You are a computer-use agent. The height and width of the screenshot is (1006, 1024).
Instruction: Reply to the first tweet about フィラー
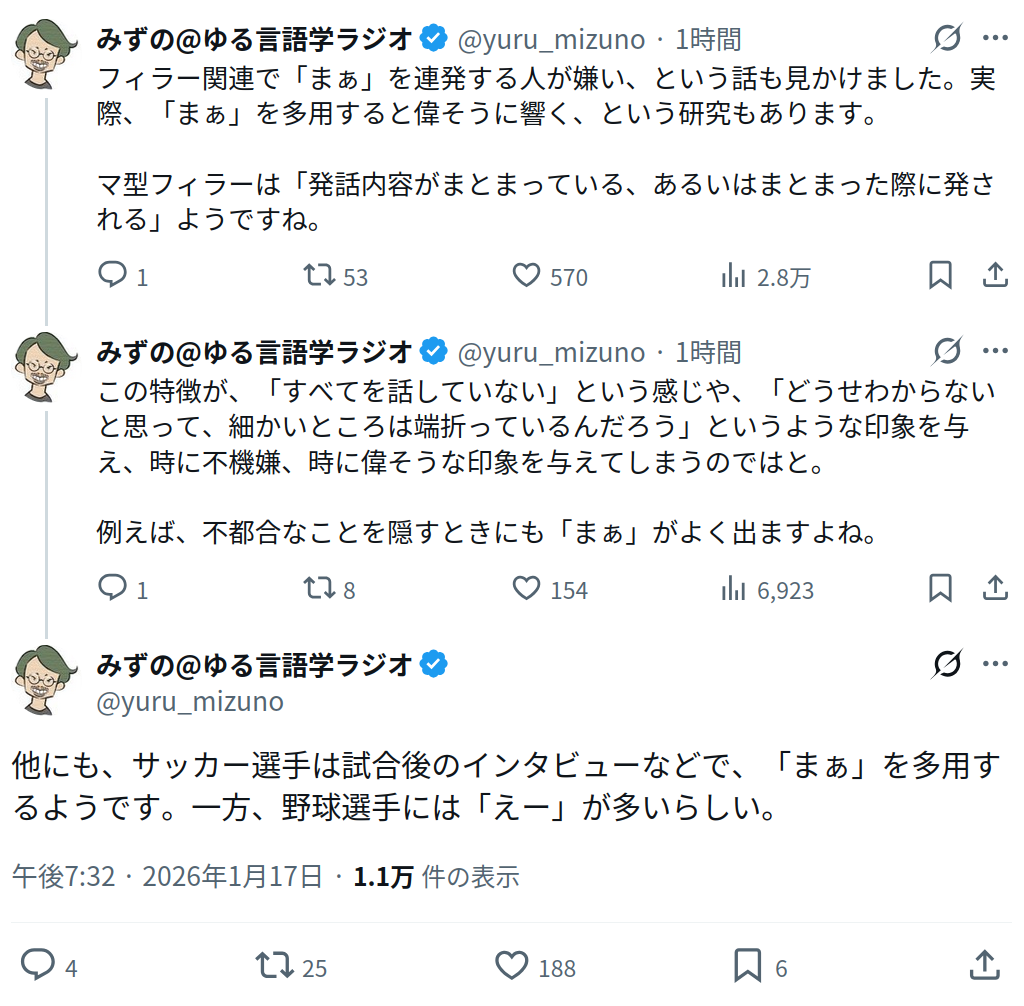[112, 276]
